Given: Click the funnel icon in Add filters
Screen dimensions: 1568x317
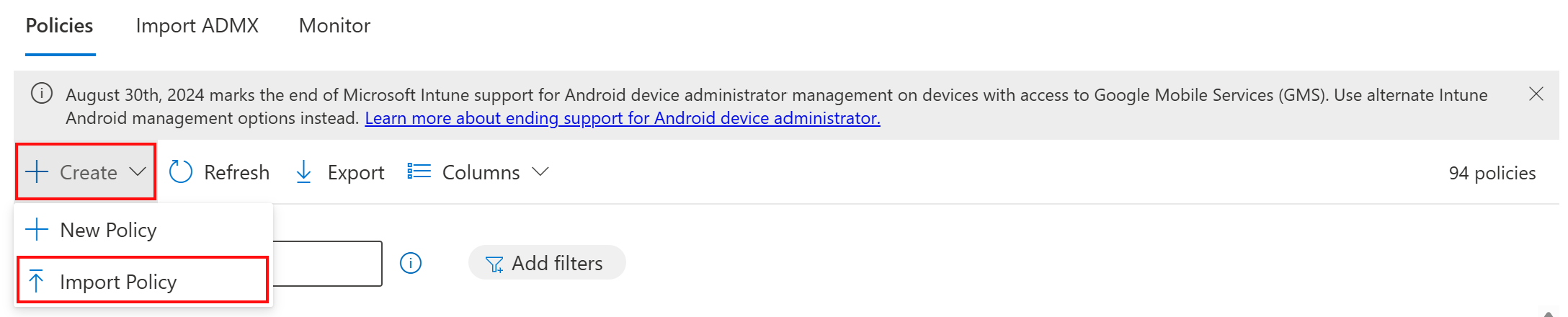Looking at the screenshot, I should [494, 264].
